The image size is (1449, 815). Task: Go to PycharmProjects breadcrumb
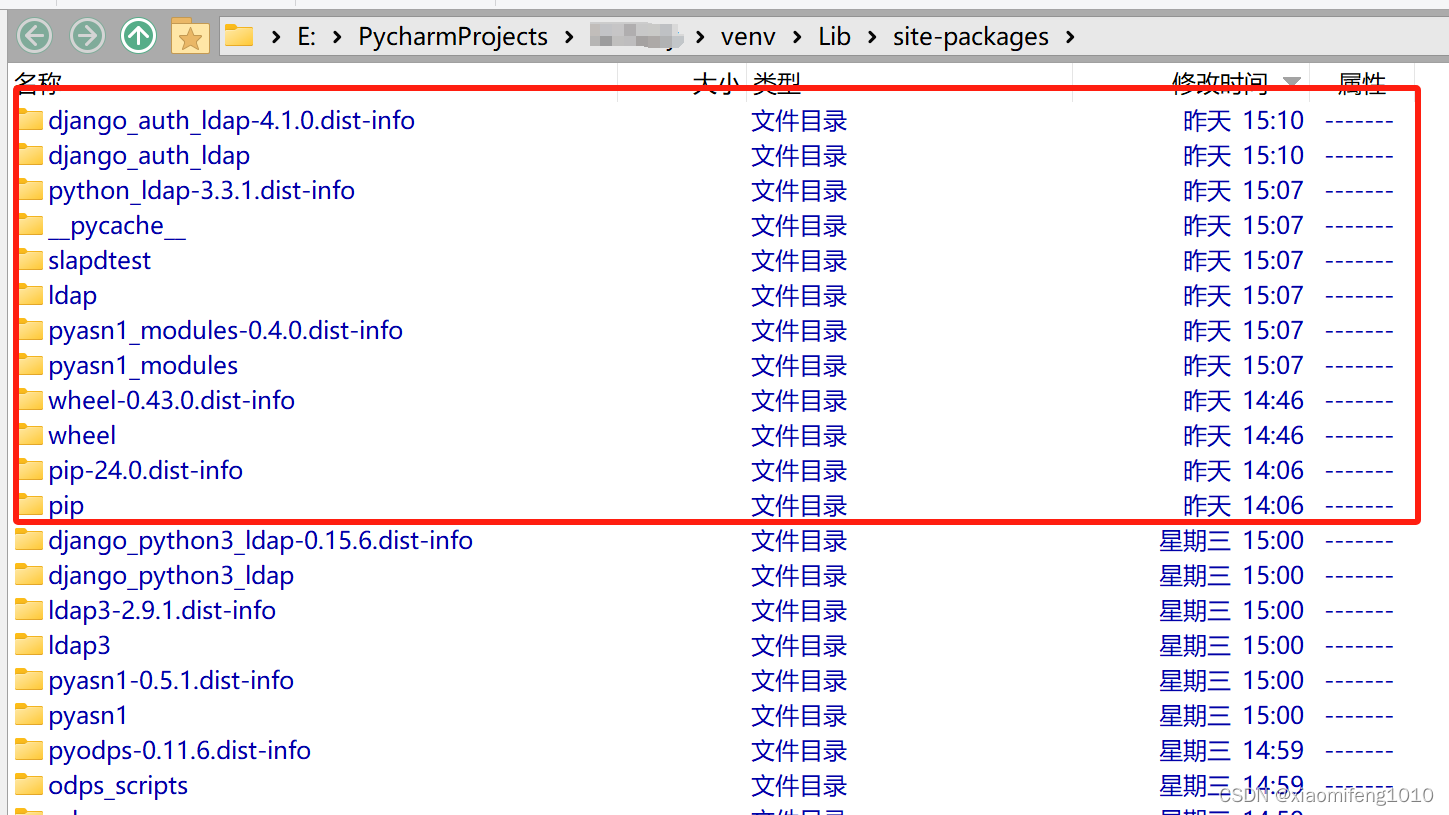[x=453, y=37]
